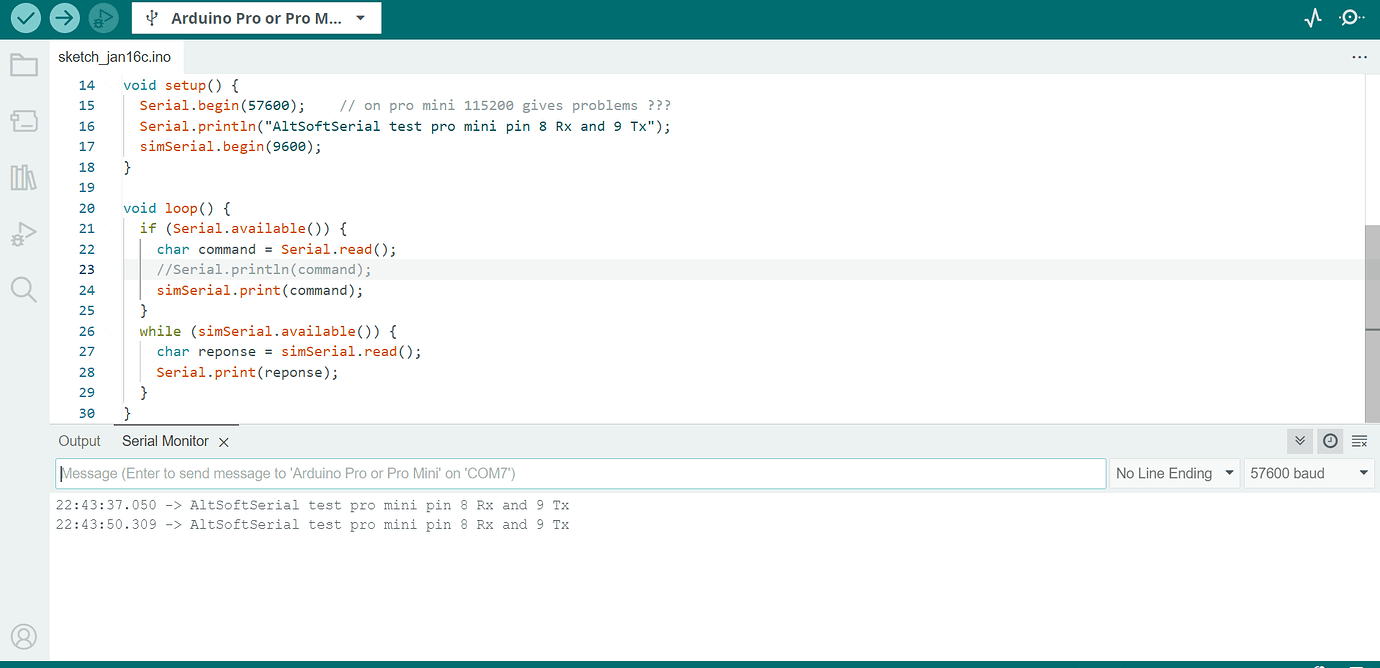This screenshot has width=1380, height=668.
Task: Switch to the Output tab
Action: pos(79,440)
